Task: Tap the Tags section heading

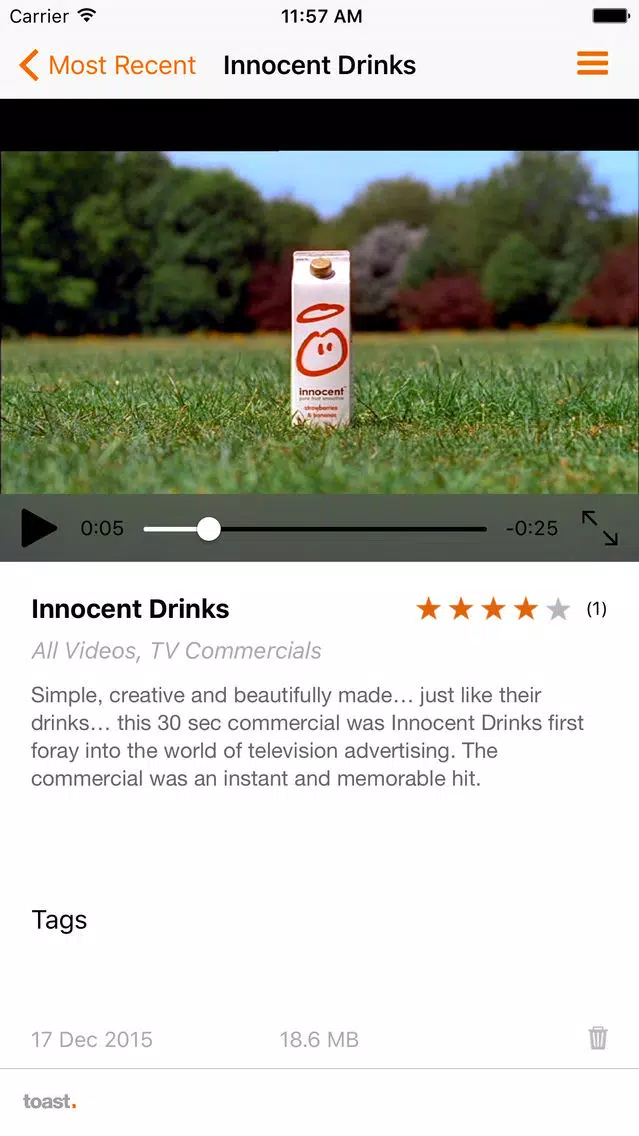Action: pyautogui.click(x=59, y=920)
